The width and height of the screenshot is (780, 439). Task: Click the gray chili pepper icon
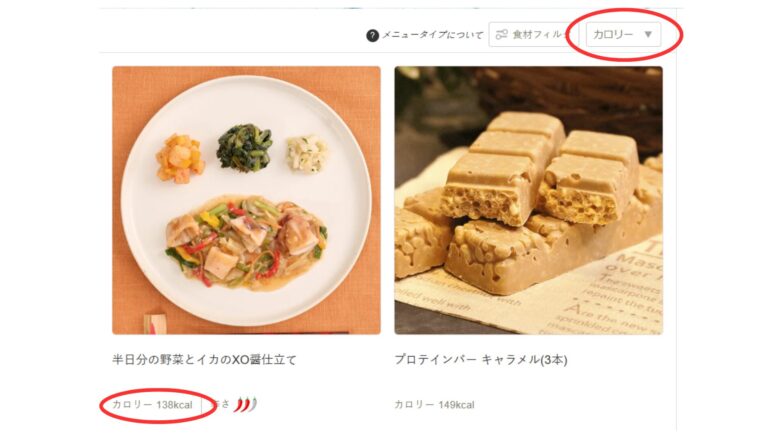254,404
